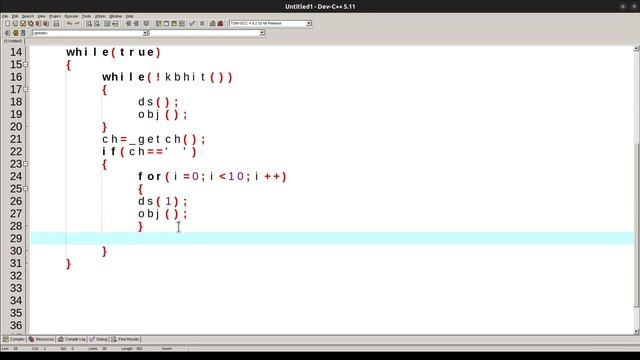Screen dimensions: 640x360
Task: Switch to the Compiler bottom tab
Action: (14, 339)
